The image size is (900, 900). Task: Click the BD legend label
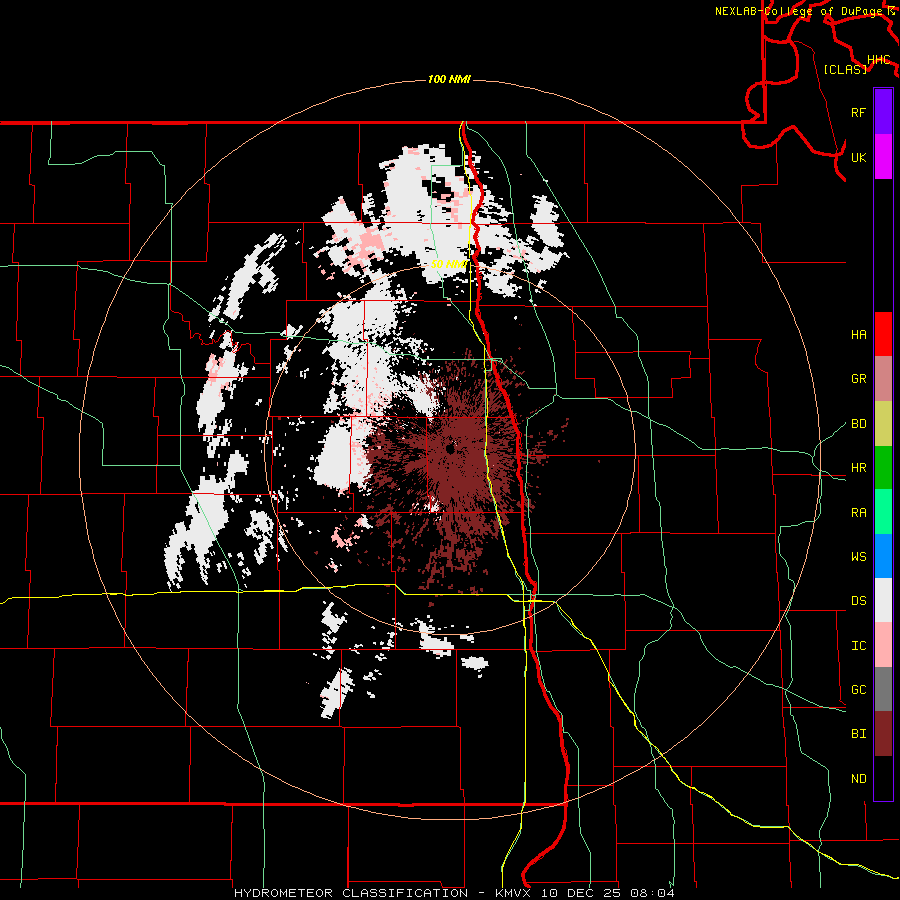point(859,424)
